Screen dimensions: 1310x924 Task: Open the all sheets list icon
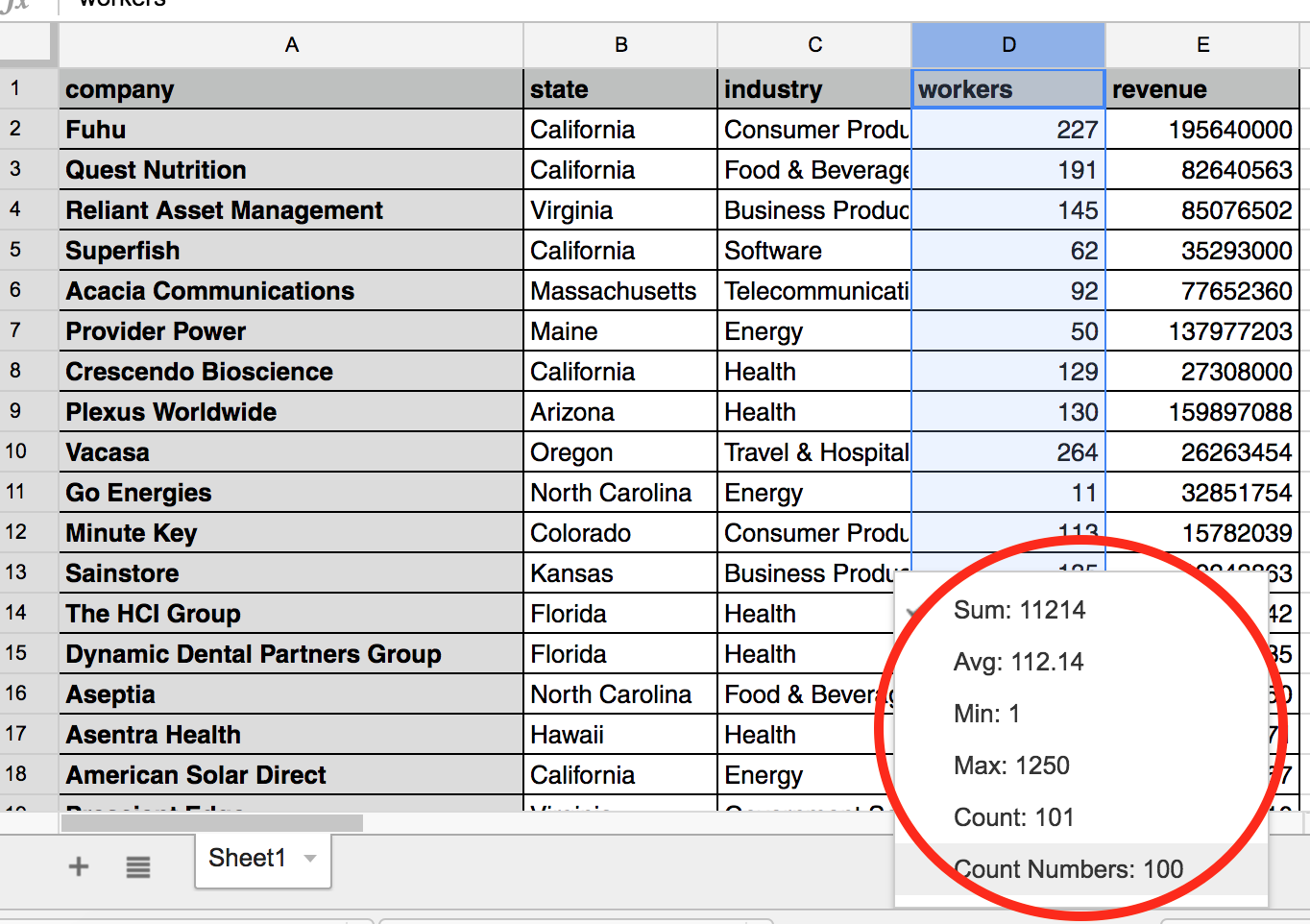click(138, 867)
